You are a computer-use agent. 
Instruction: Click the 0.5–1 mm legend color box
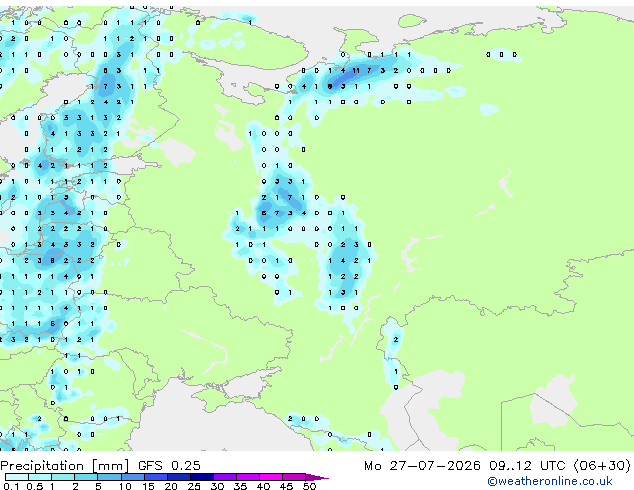click(40, 477)
